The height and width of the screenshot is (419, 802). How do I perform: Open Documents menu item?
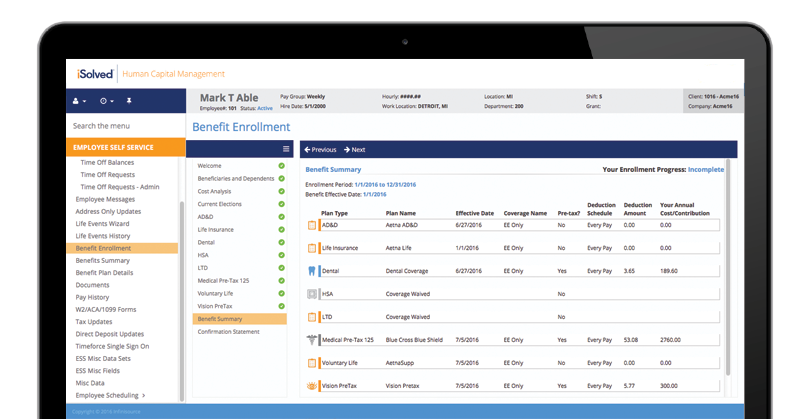click(x=93, y=285)
